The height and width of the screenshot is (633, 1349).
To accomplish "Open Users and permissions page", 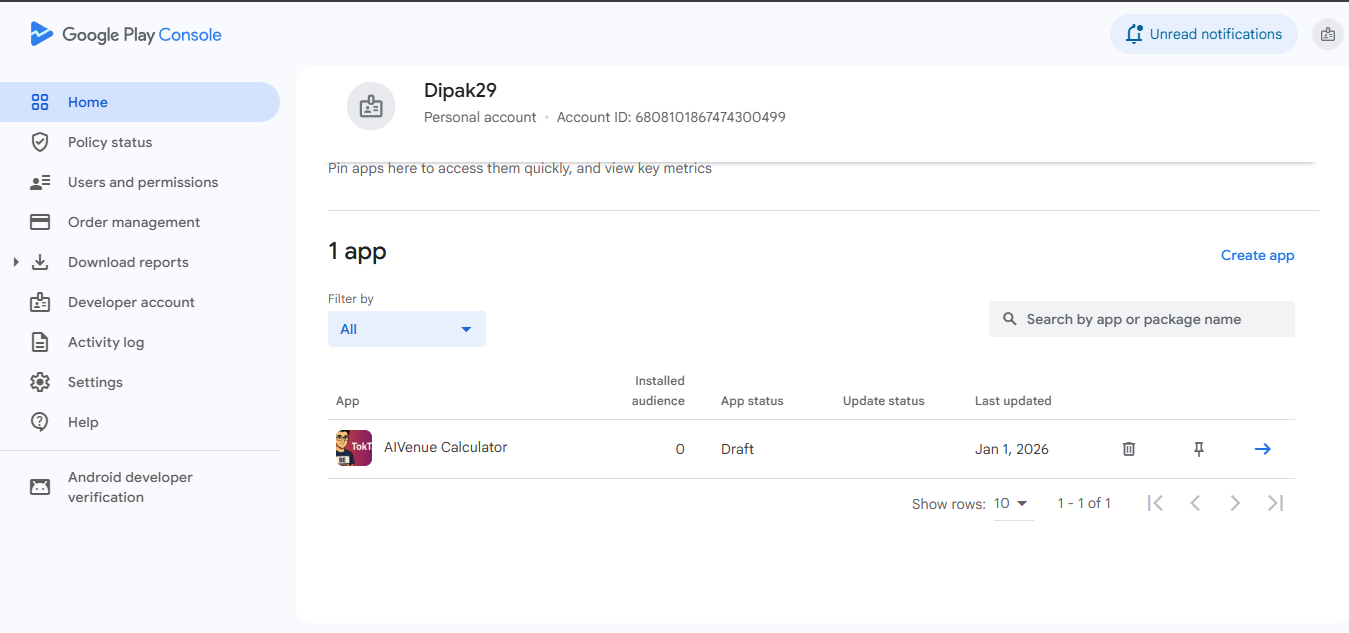I will pyautogui.click(x=142, y=182).
